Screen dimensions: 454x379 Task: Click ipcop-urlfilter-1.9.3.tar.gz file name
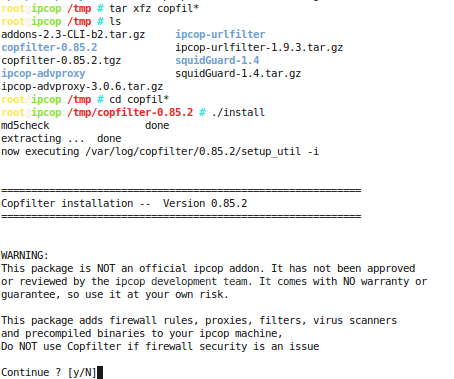pyautogui.click(x=259, y=47)
